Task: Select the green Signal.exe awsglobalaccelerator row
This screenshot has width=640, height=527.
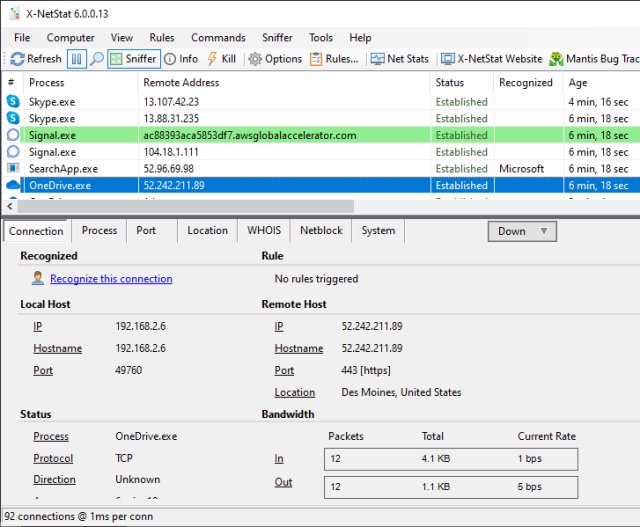Action: coord(250,135)
